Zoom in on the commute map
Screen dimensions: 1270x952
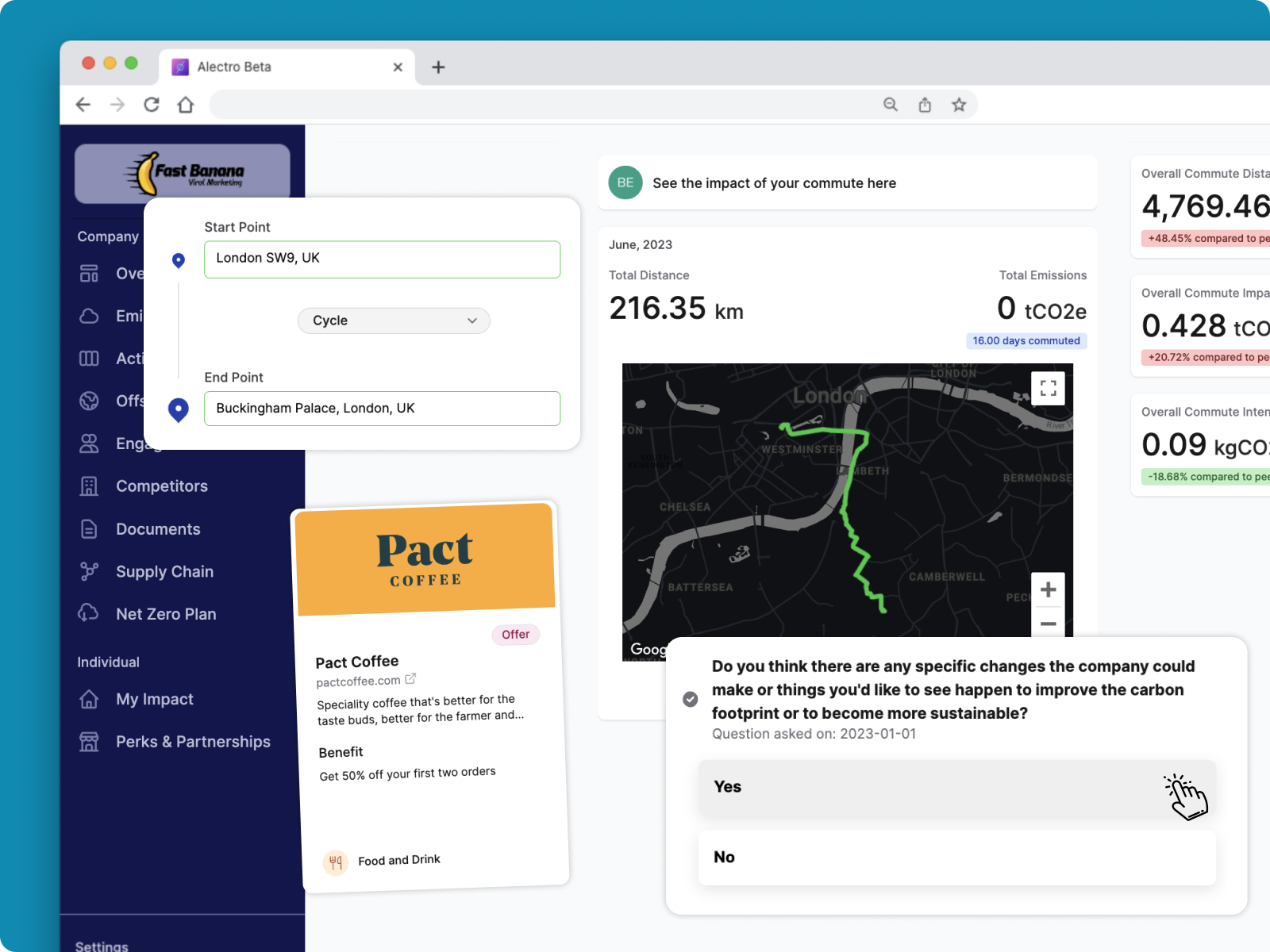[x=1048, y=589]
